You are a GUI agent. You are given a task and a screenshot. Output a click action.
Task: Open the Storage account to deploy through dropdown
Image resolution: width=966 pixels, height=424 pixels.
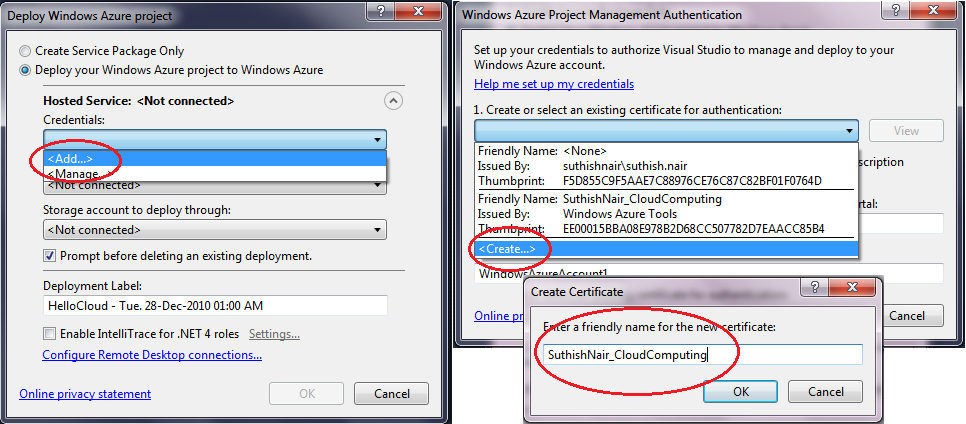pos(215,230)
